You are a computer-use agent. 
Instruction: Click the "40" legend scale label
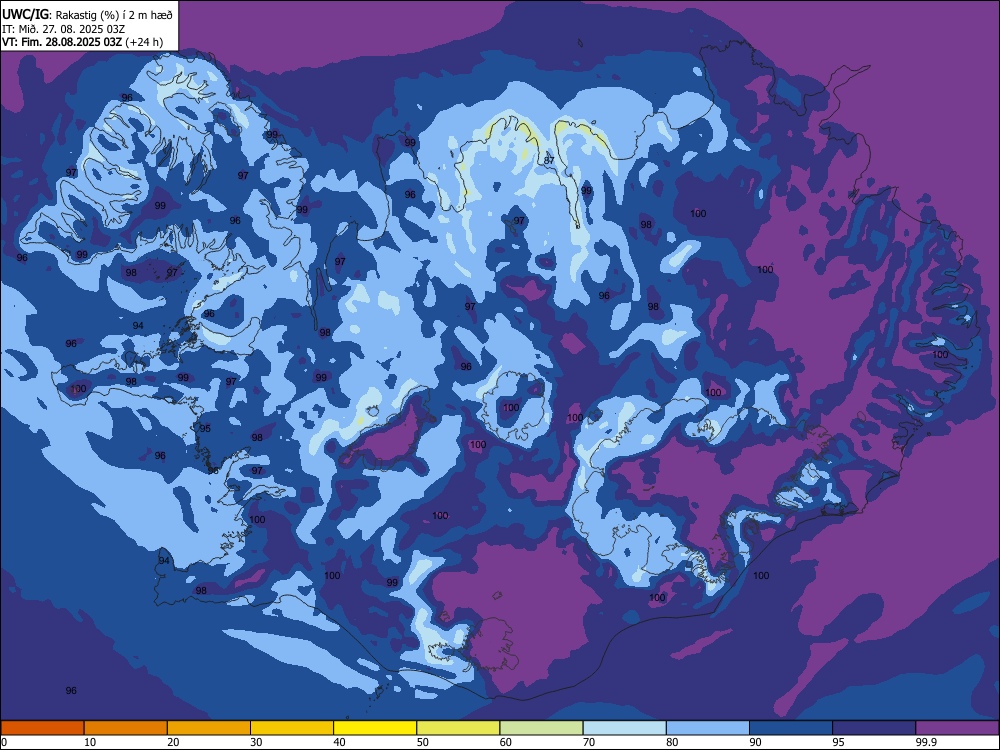coord(340,742)
